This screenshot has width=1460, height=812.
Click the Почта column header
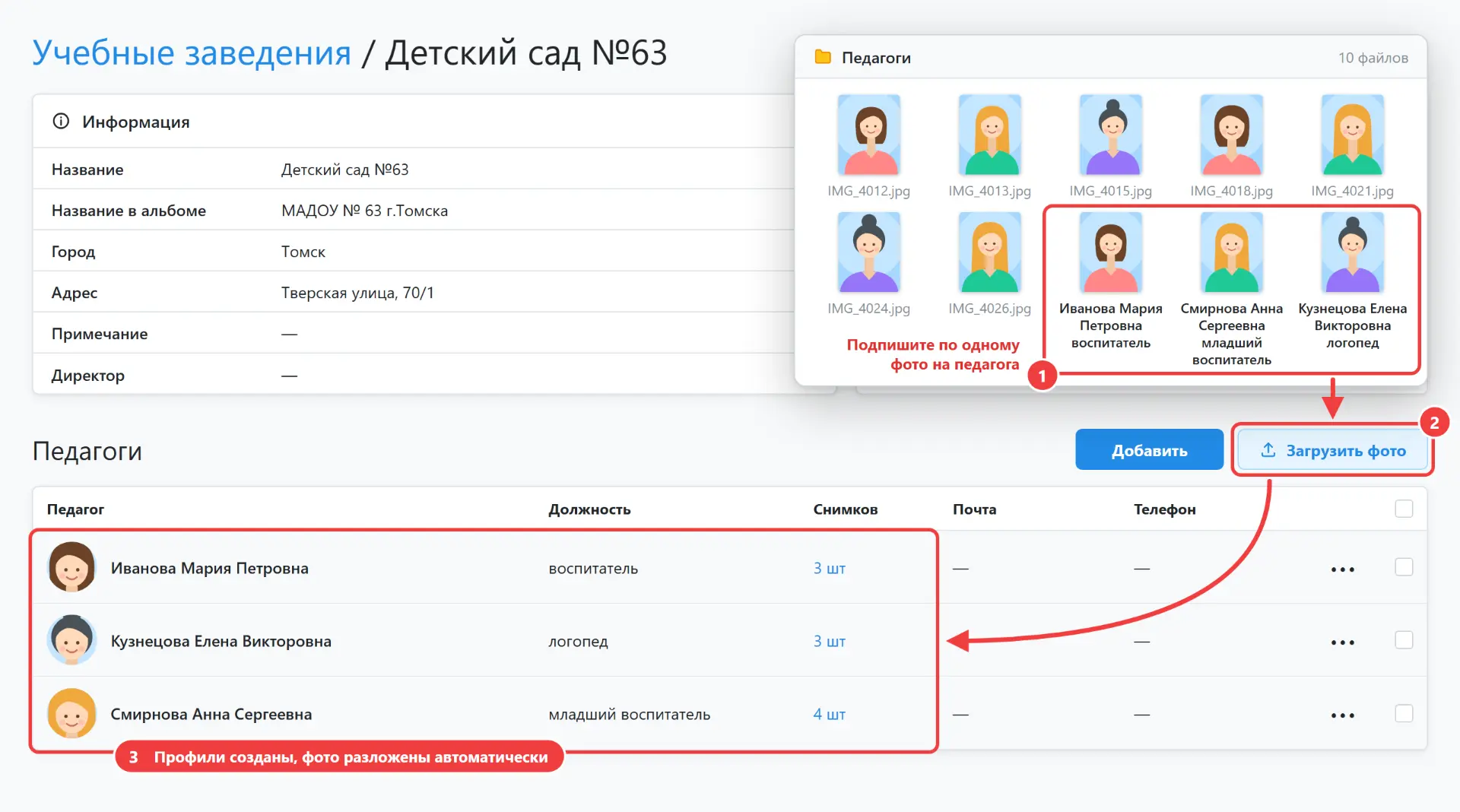974,509
